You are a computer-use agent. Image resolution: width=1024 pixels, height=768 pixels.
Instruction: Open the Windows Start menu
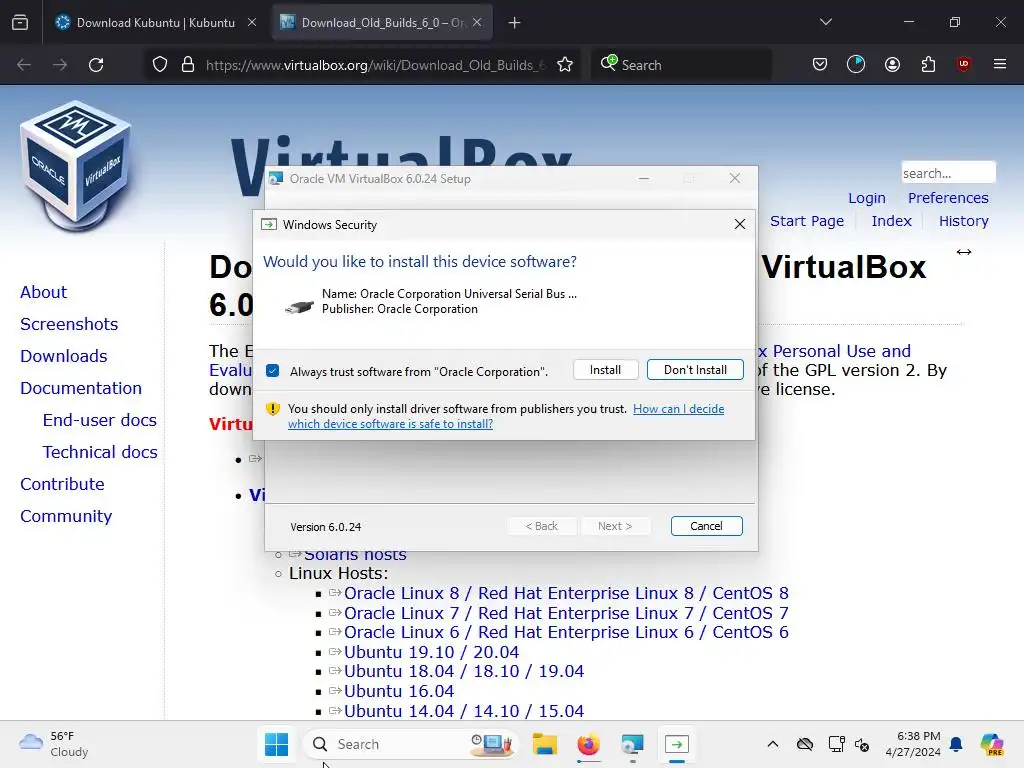[276, 744]
